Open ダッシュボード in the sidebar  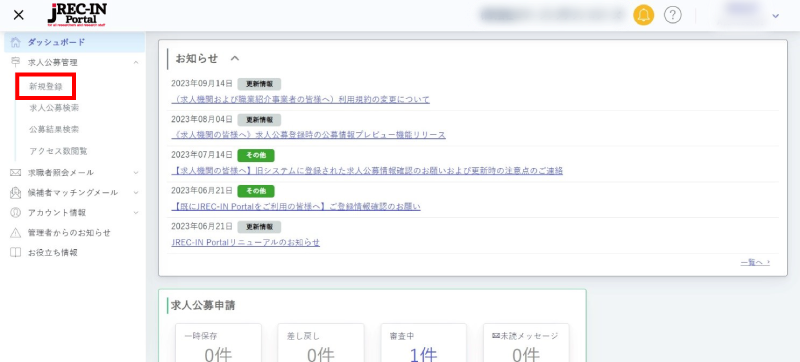74,42
